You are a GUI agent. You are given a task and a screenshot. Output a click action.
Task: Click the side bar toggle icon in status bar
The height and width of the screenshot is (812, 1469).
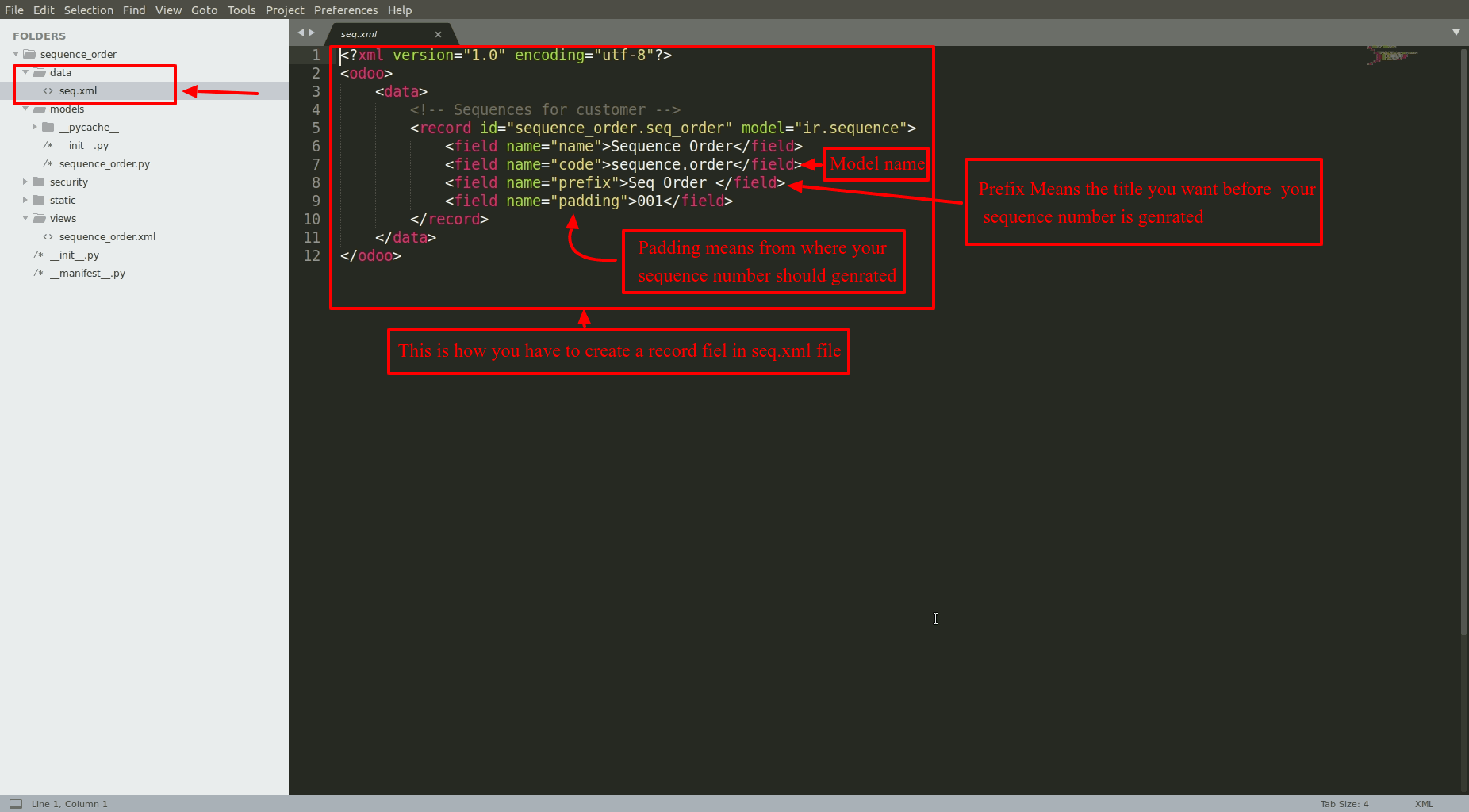pyautogui.click(x=16, y=803)
